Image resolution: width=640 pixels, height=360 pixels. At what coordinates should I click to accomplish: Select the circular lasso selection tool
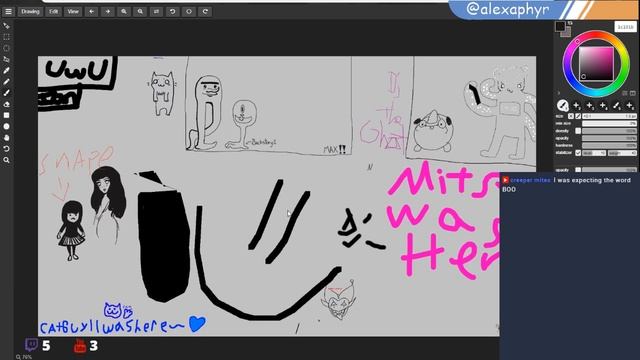point(7,48)
